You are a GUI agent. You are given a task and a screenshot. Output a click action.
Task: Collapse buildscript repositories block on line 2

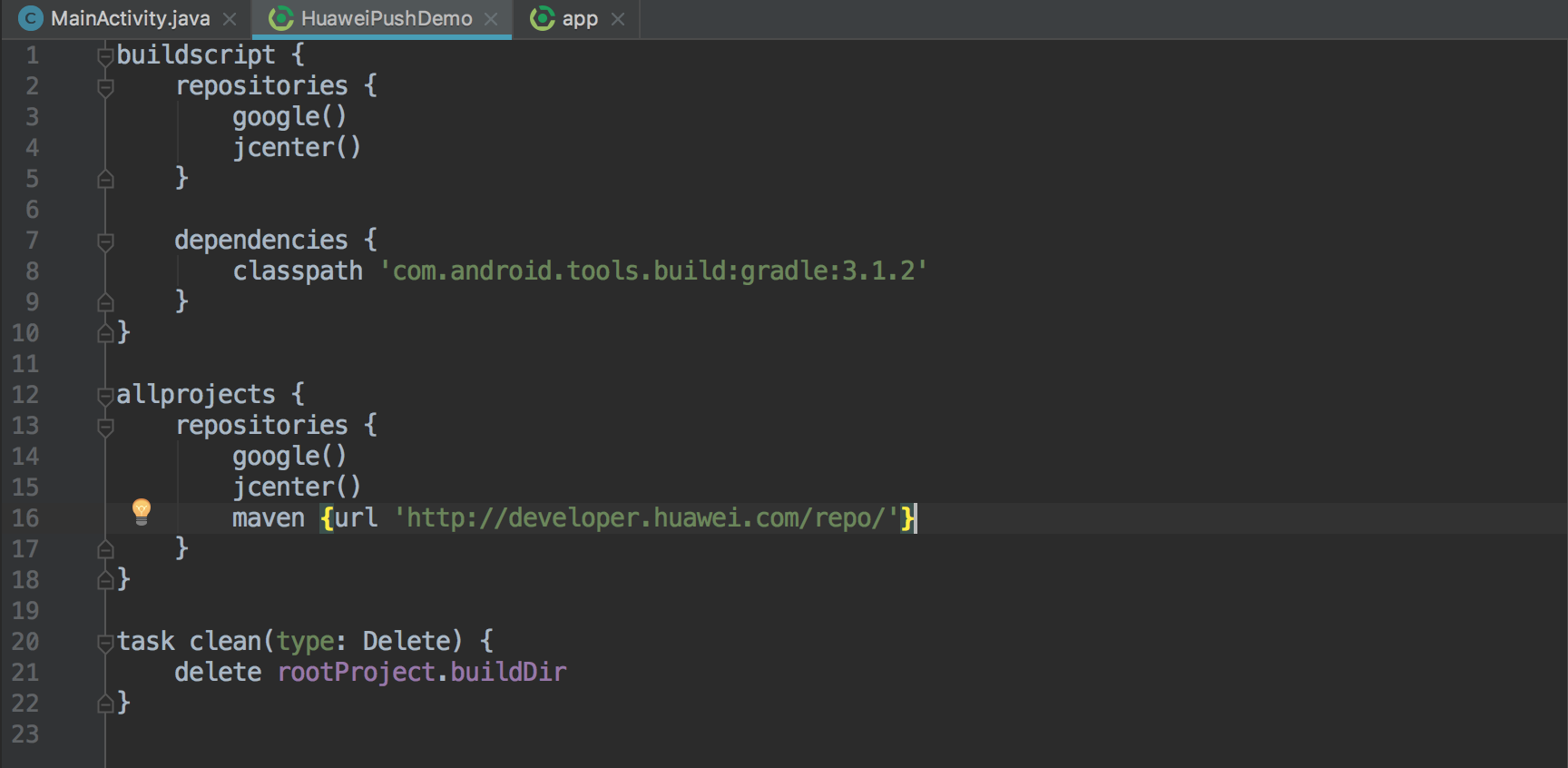click(105, 87)
